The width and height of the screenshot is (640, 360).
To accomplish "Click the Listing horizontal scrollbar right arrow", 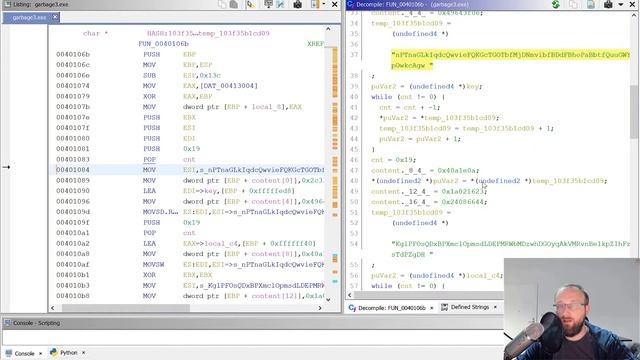I will [x=320, y=308].
